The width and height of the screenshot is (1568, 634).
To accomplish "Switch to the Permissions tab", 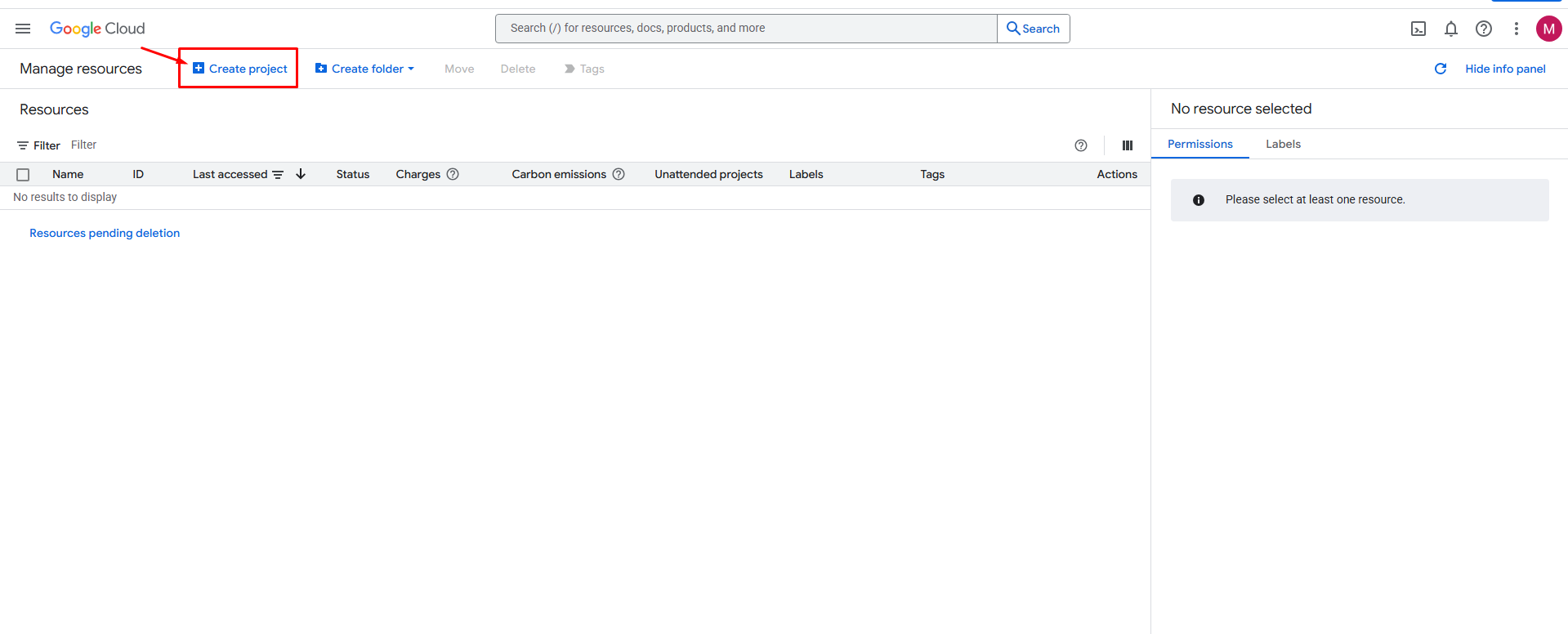I will [x=1199, y=144].
